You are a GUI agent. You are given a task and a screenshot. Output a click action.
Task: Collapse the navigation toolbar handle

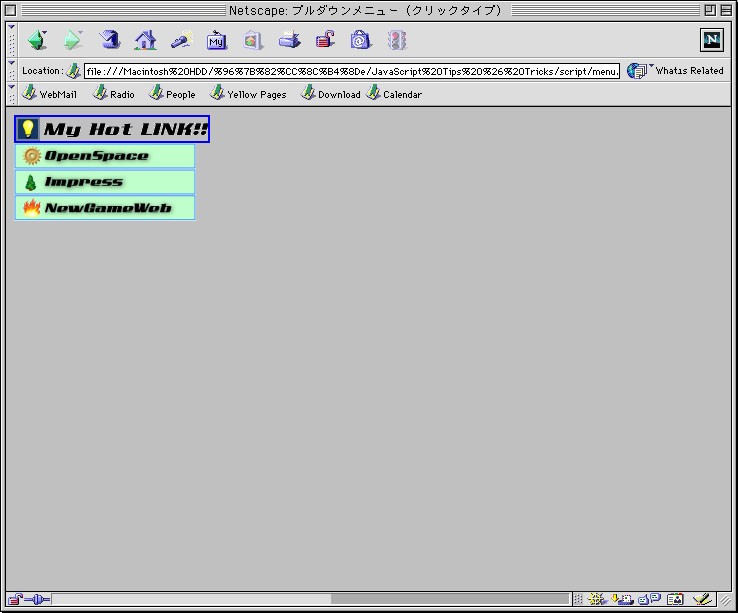click(x=12, y=40)
